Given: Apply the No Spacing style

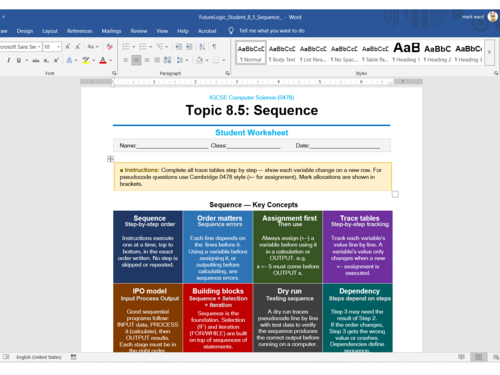Looking at the screenshot, I should point(344,53).
